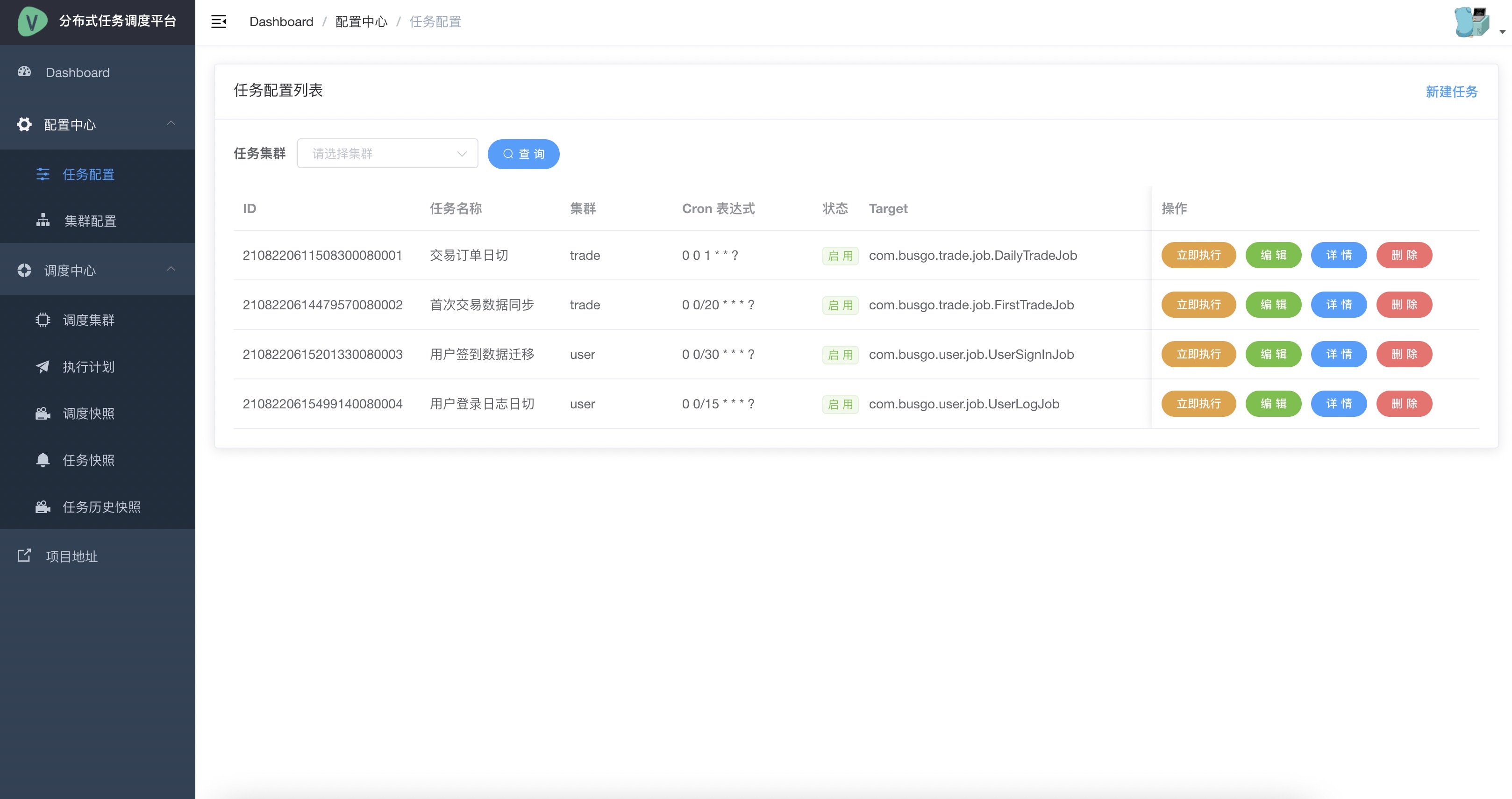Click the external link icon for 项目地址
This screenshot has width=1512, height=799.
(24, 556)
